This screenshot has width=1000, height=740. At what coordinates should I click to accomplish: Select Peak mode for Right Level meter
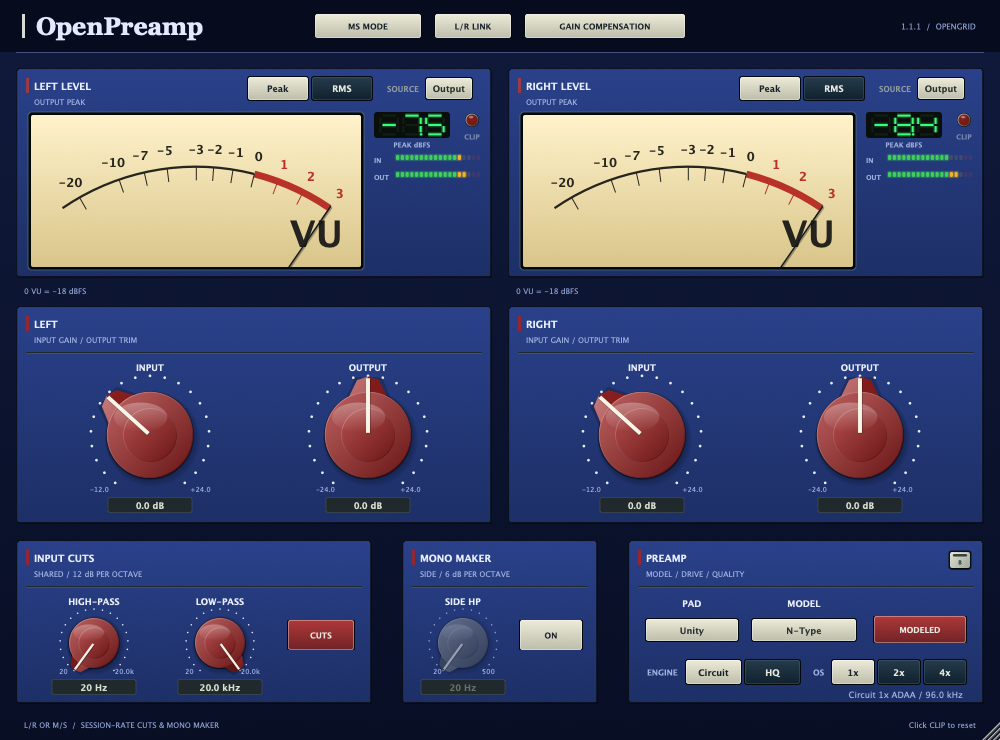[x=770, y=89]
